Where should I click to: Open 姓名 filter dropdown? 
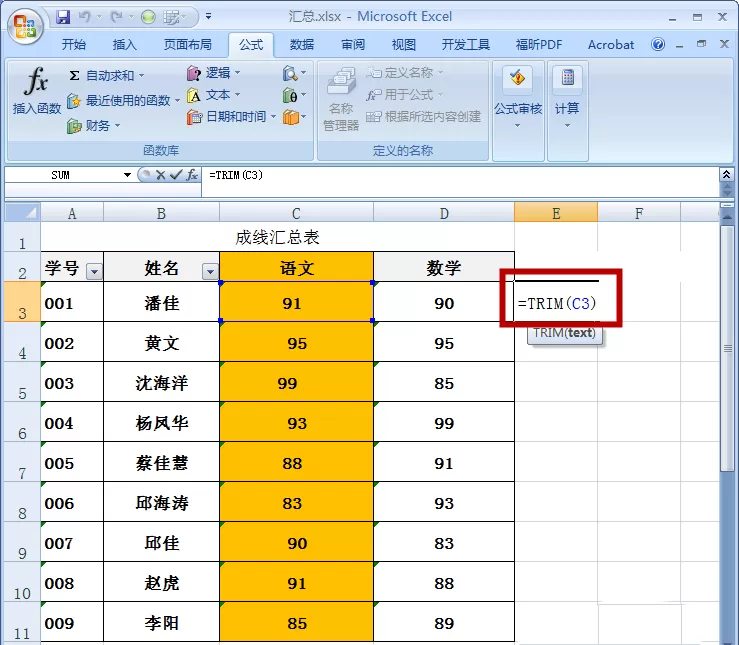210,271
